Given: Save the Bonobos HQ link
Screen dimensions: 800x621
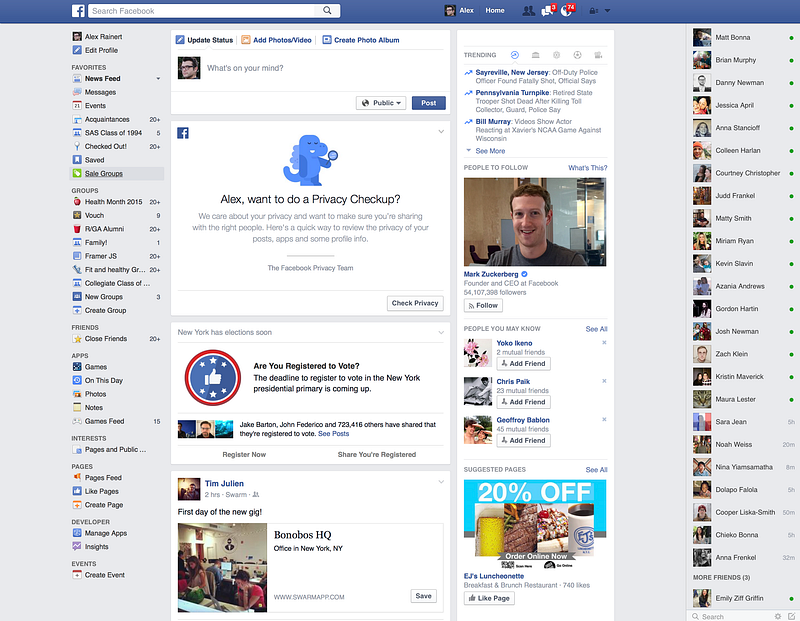Looking at the screenshot, I should click(423, 596).
